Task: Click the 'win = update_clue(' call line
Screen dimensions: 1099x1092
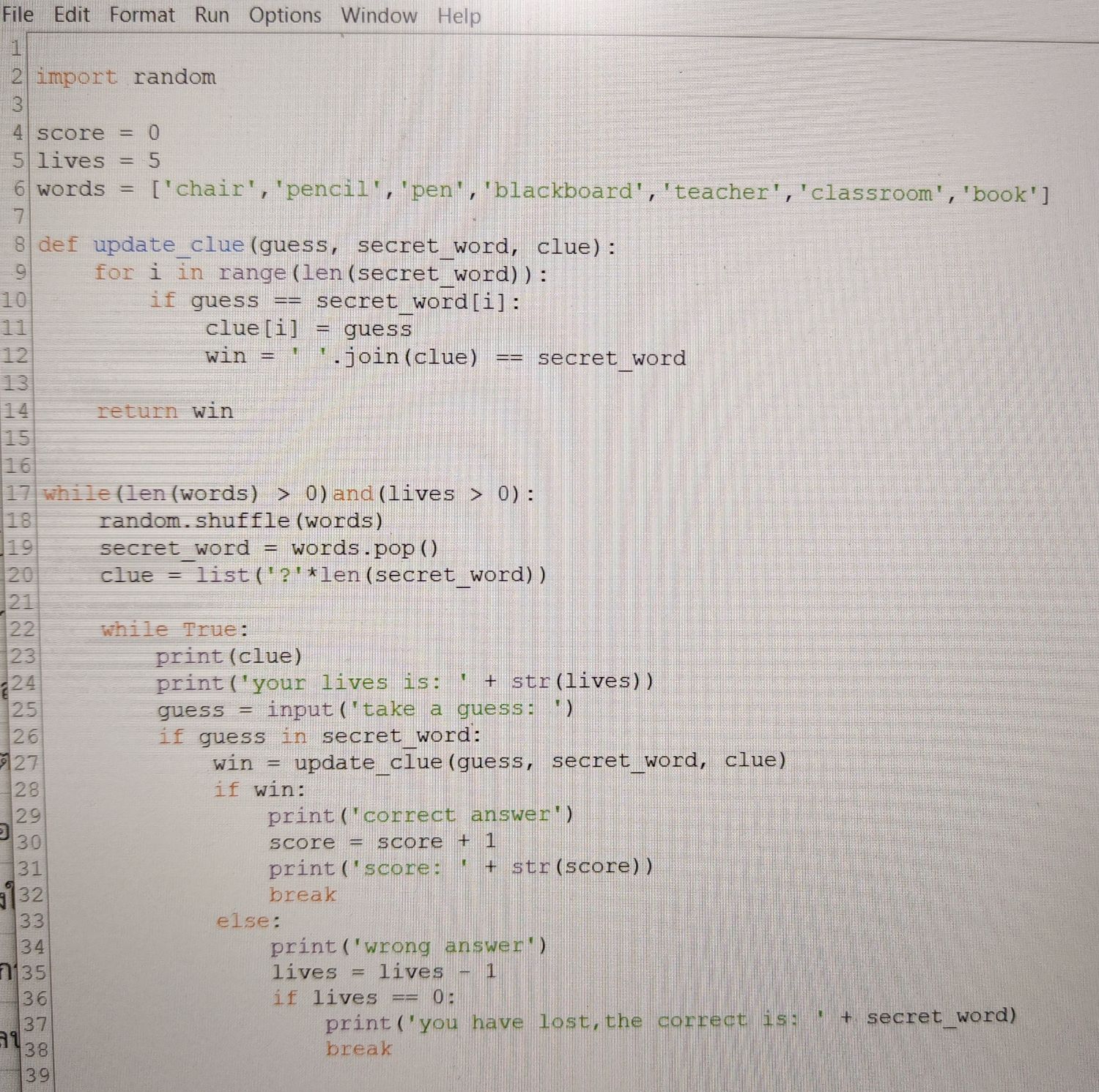Action: coord(500,762)
